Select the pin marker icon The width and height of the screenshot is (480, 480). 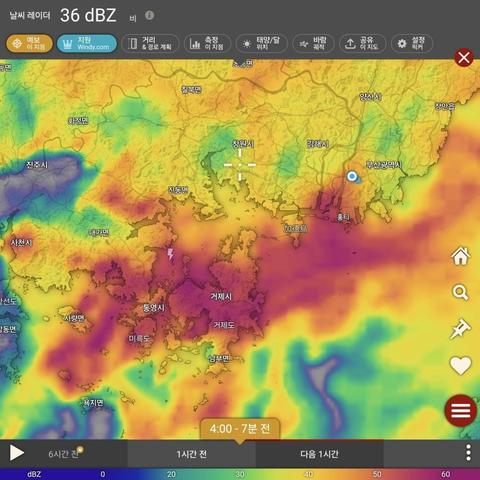461,328
